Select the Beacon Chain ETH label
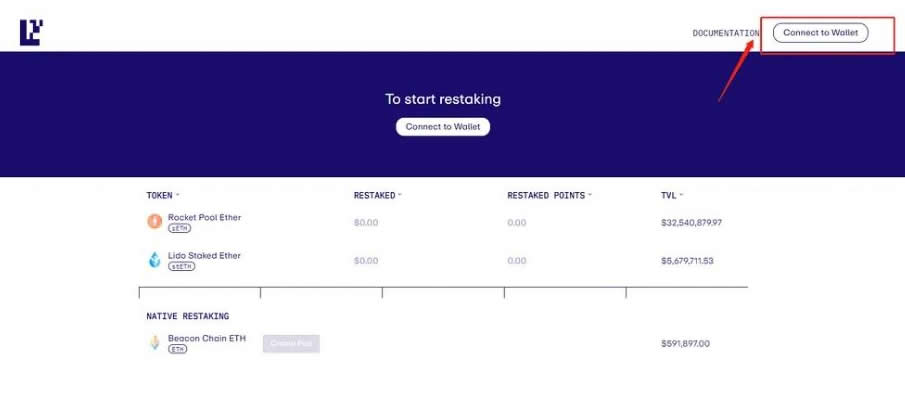Viewport: 905px width, 398px height. pos(207,338)
